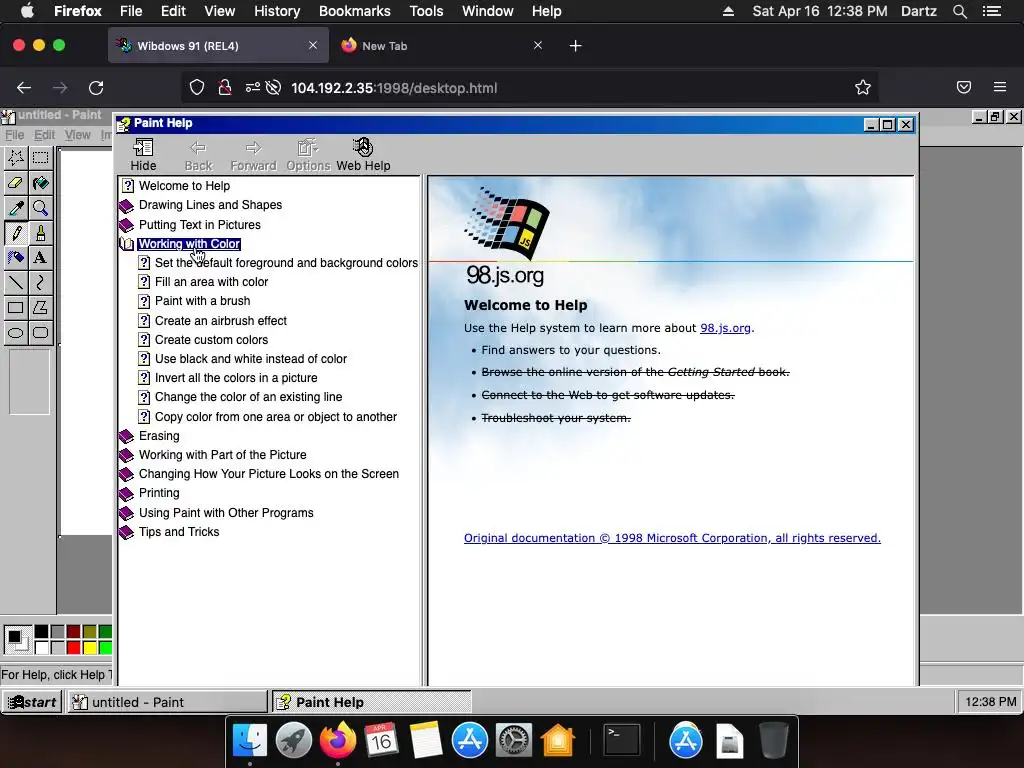Expand the Erasing help book
The width and height of the screenshot is (1024, 768).
point(159,436)
